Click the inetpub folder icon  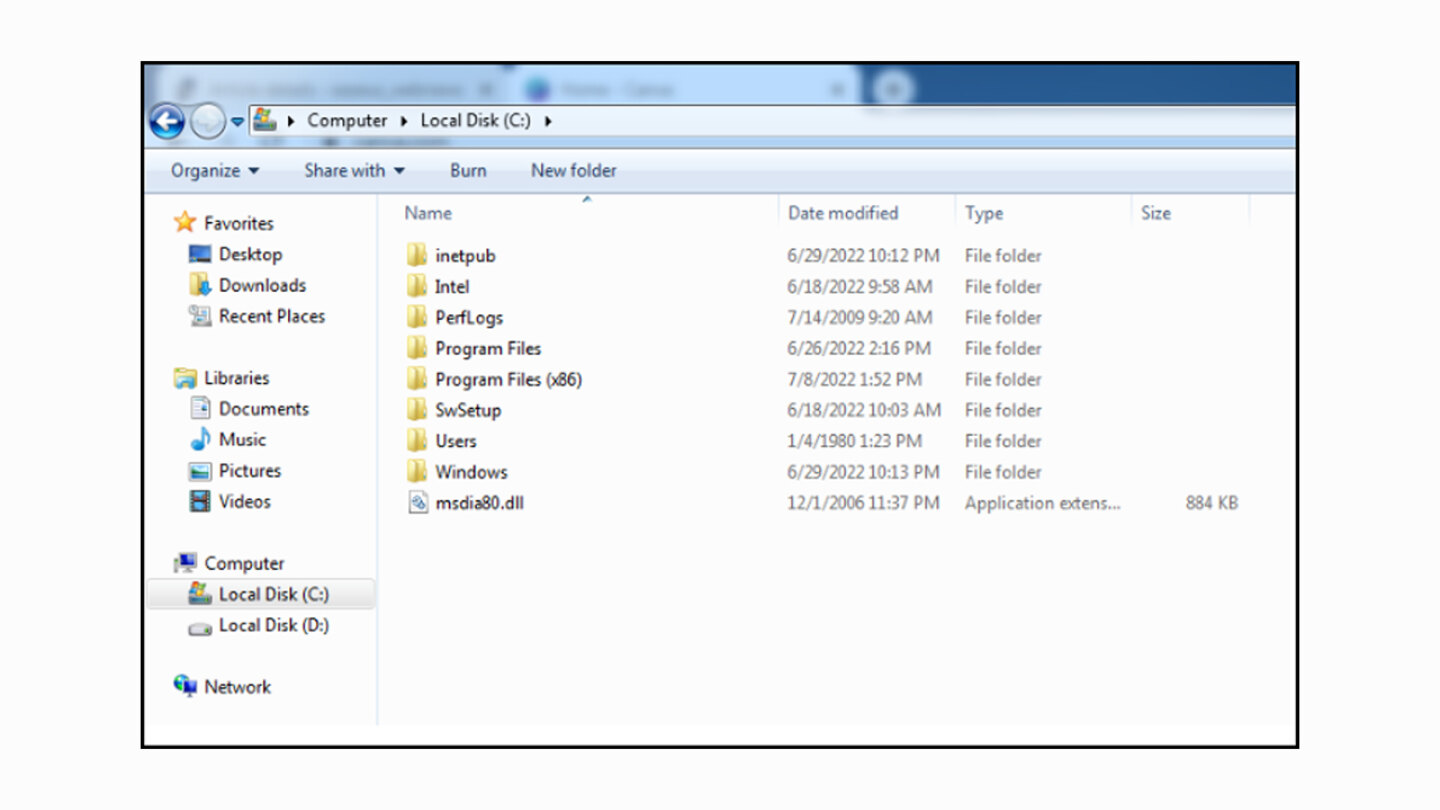pos(417,255)
